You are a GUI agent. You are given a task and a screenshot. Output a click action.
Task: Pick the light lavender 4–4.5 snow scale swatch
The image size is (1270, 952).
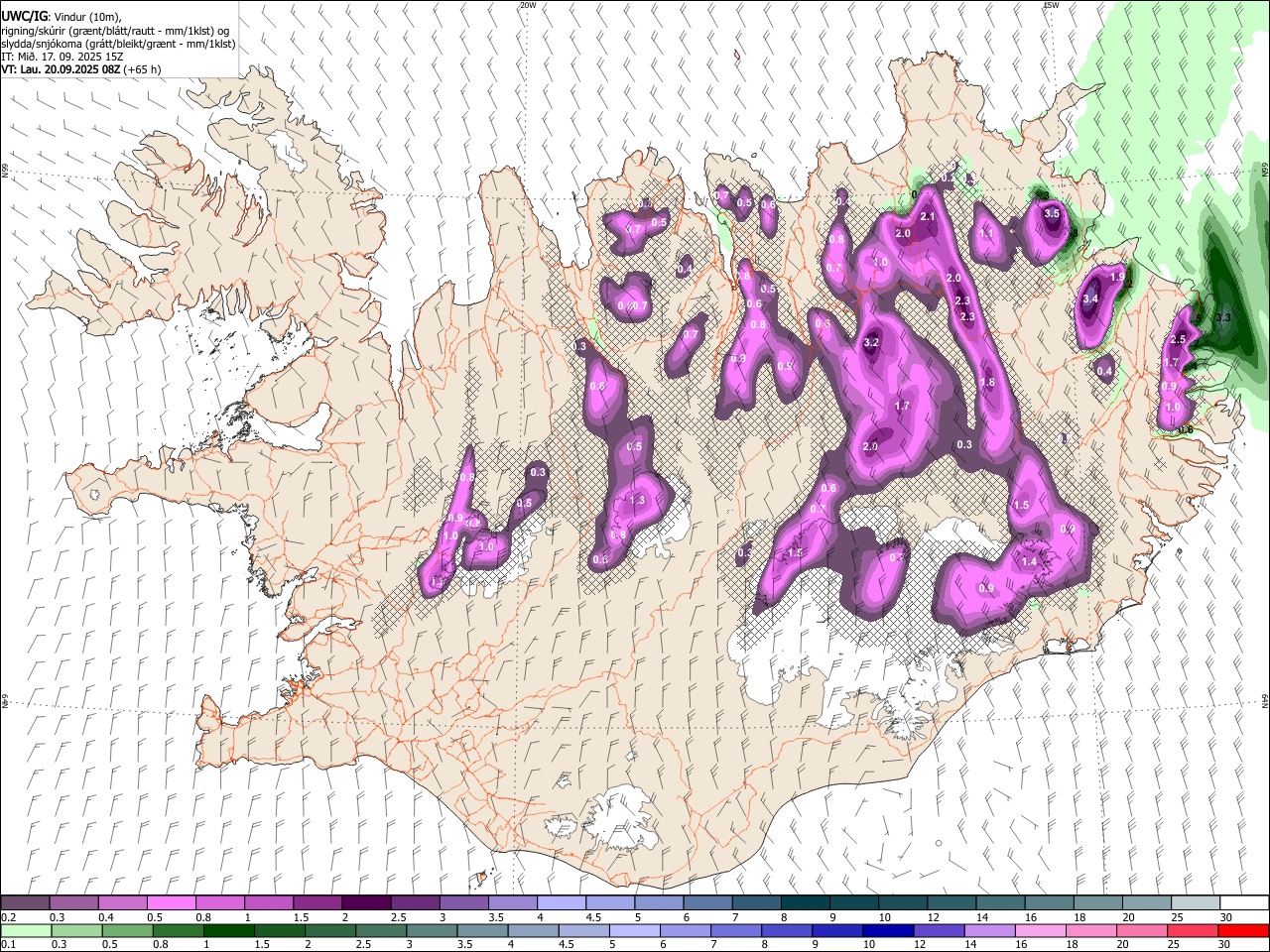pyautogui.click(x=561, y=902)
